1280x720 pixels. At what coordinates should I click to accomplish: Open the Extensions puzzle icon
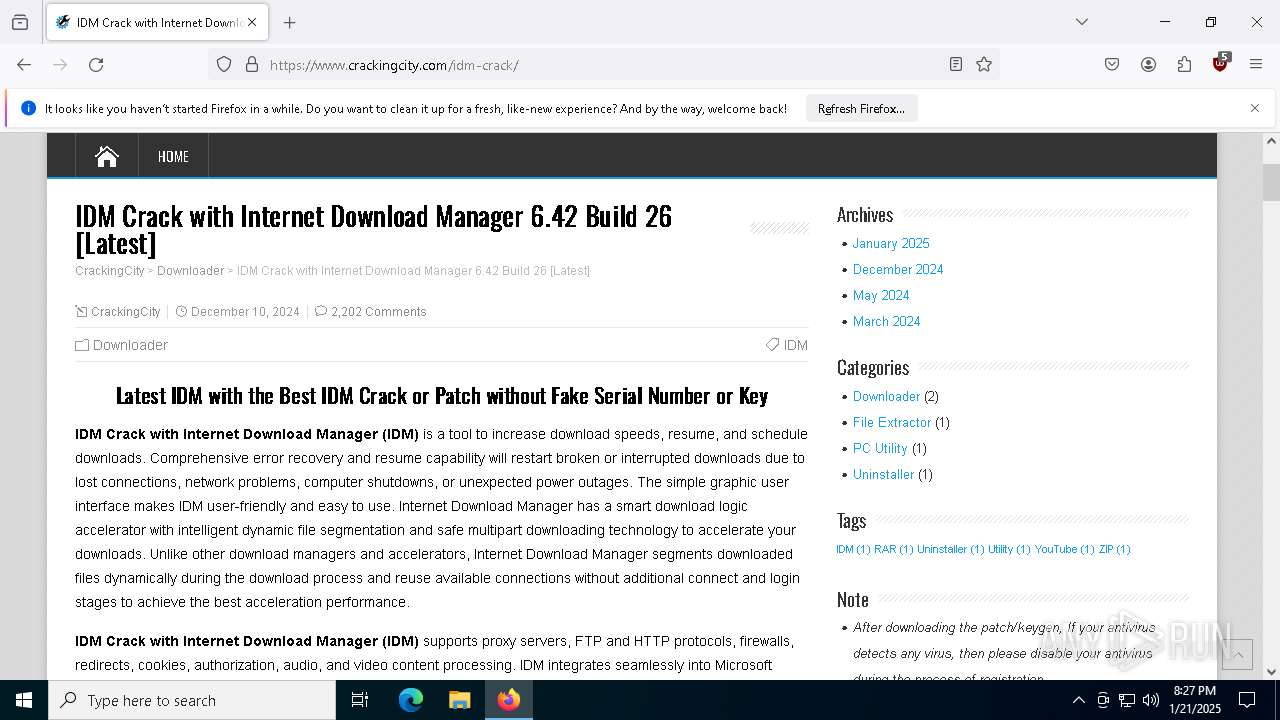pos(1184,65)
